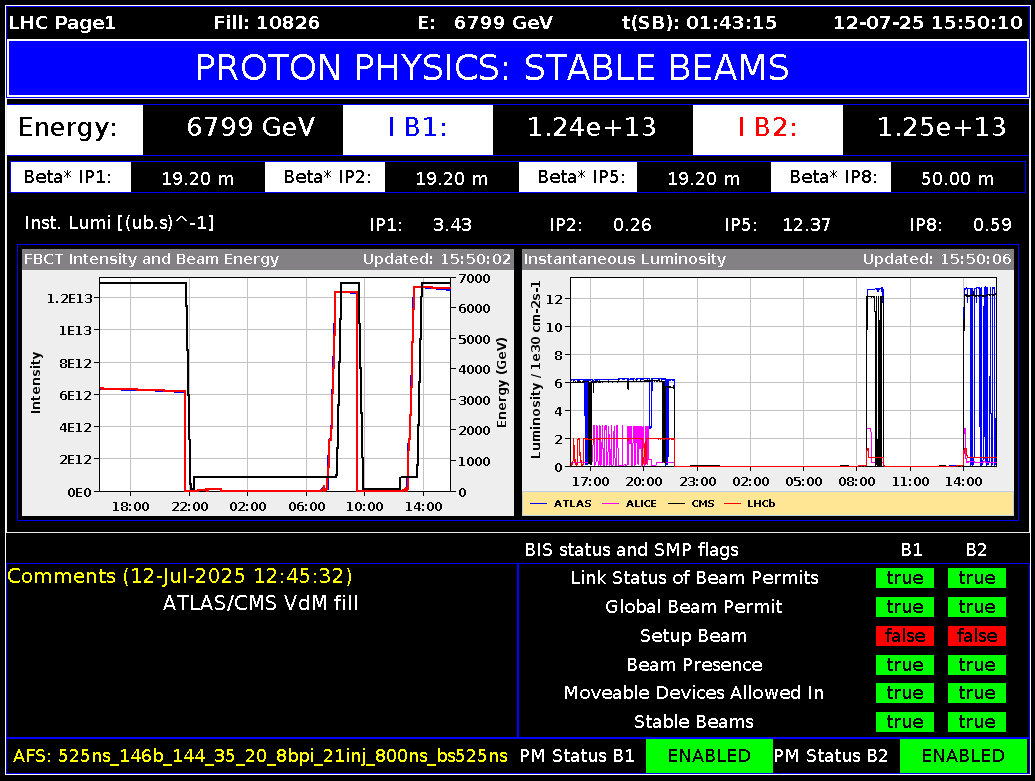Click the I B1 label box

click(417, 128)
